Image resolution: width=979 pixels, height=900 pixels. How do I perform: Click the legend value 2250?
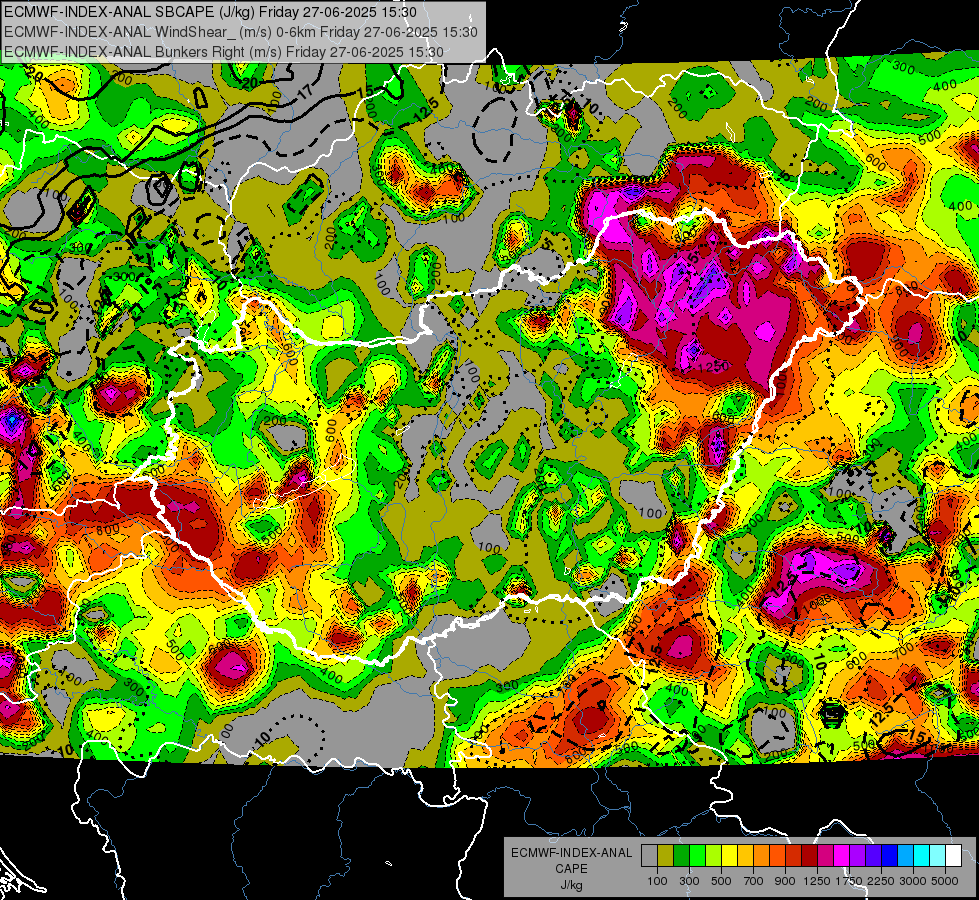pos(882,881)
